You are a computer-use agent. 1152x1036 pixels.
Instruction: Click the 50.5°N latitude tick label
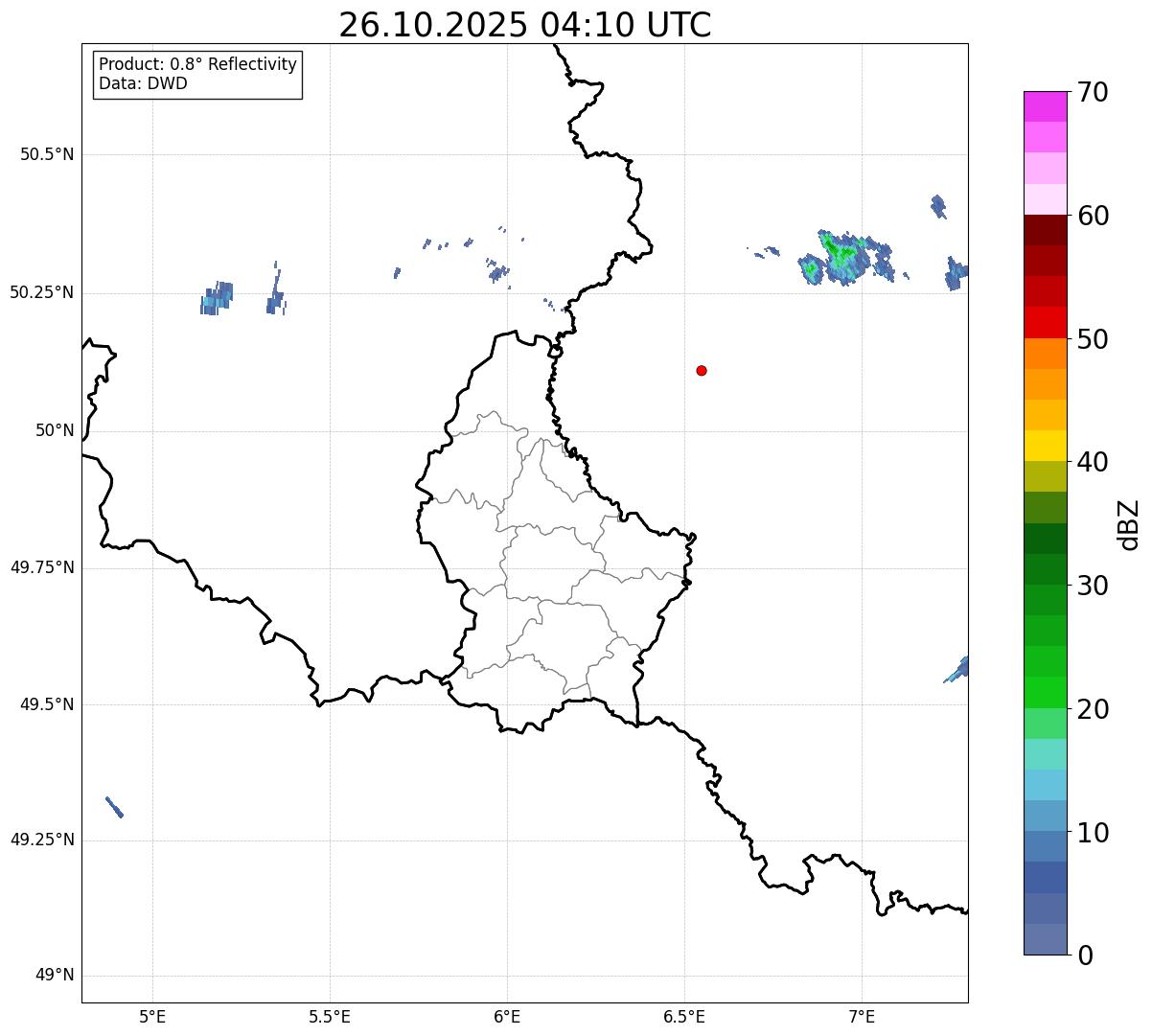click(47, 154)
